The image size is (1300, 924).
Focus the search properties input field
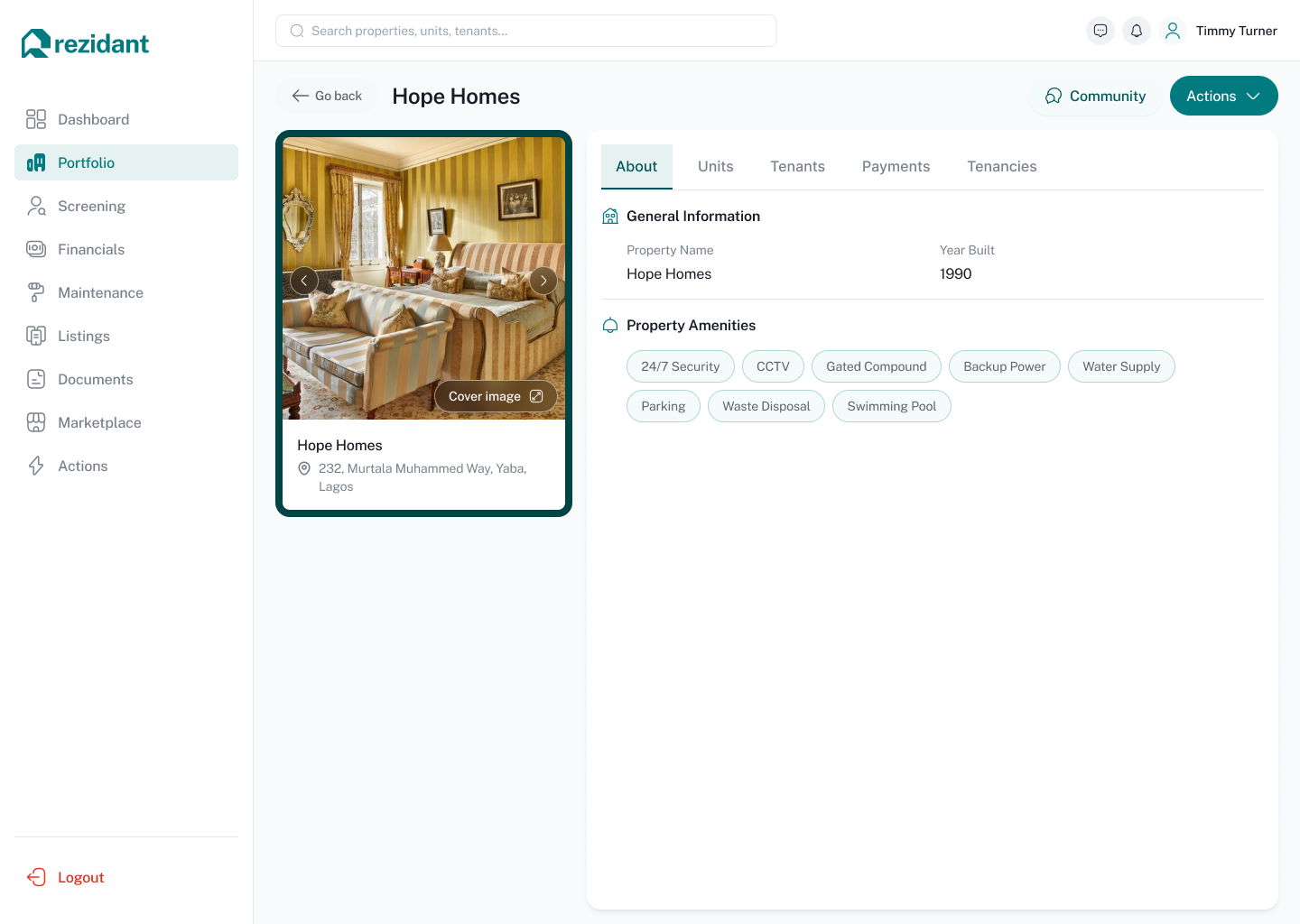[526, 31]
